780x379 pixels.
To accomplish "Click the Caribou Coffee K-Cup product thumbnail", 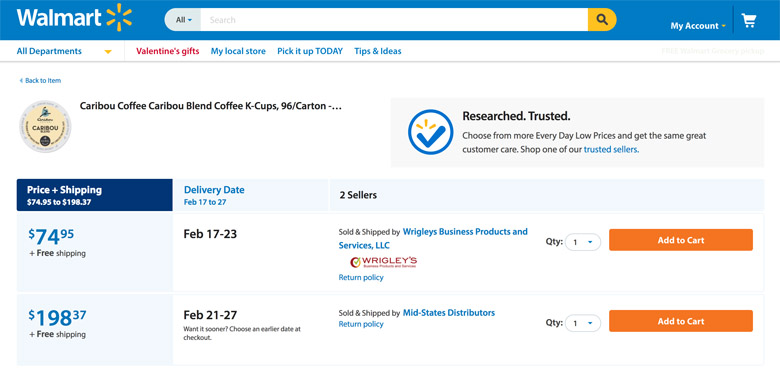I will (45, 126).
